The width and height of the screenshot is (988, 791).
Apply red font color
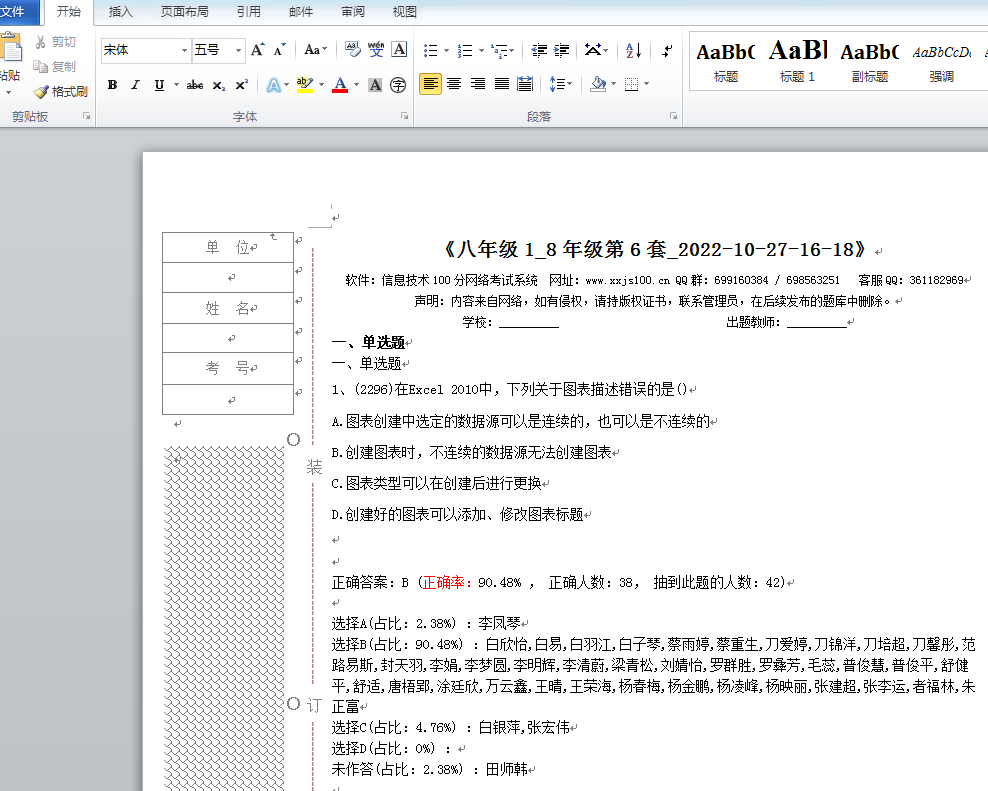click(340, 84)
